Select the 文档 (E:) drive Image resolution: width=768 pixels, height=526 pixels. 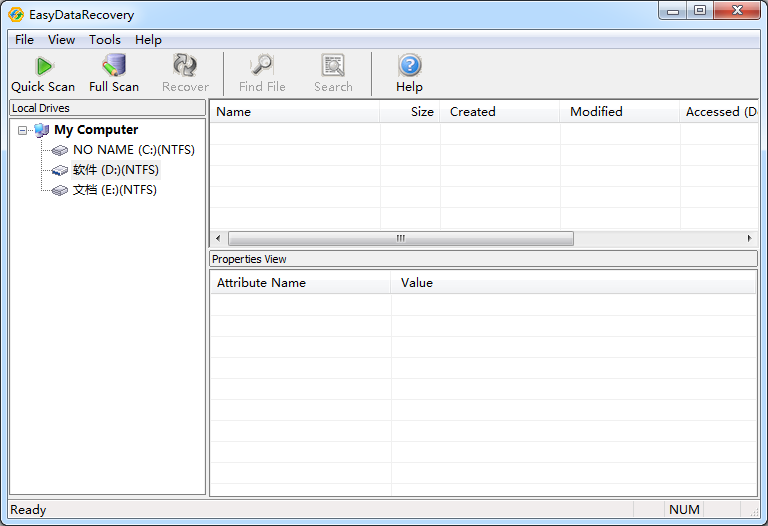pos(114,190)
